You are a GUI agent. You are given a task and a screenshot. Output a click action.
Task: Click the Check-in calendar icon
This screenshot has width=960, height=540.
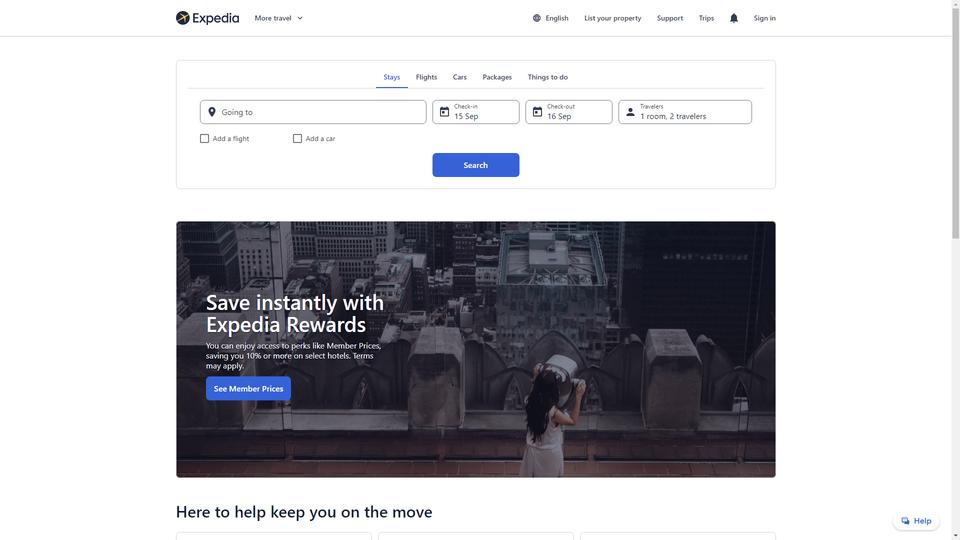point(444,112)
